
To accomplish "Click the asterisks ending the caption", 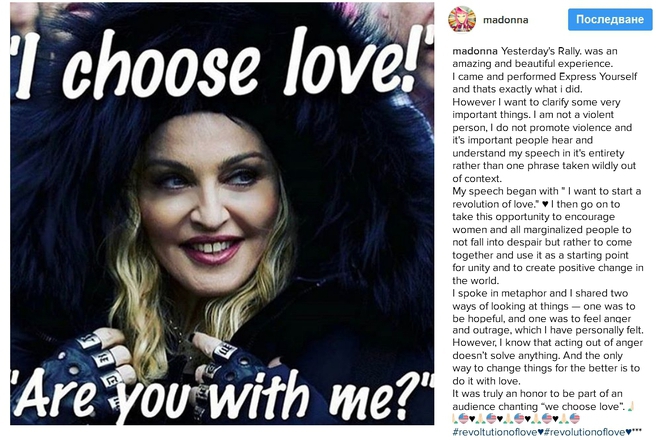I will click(x=637, y=430).
